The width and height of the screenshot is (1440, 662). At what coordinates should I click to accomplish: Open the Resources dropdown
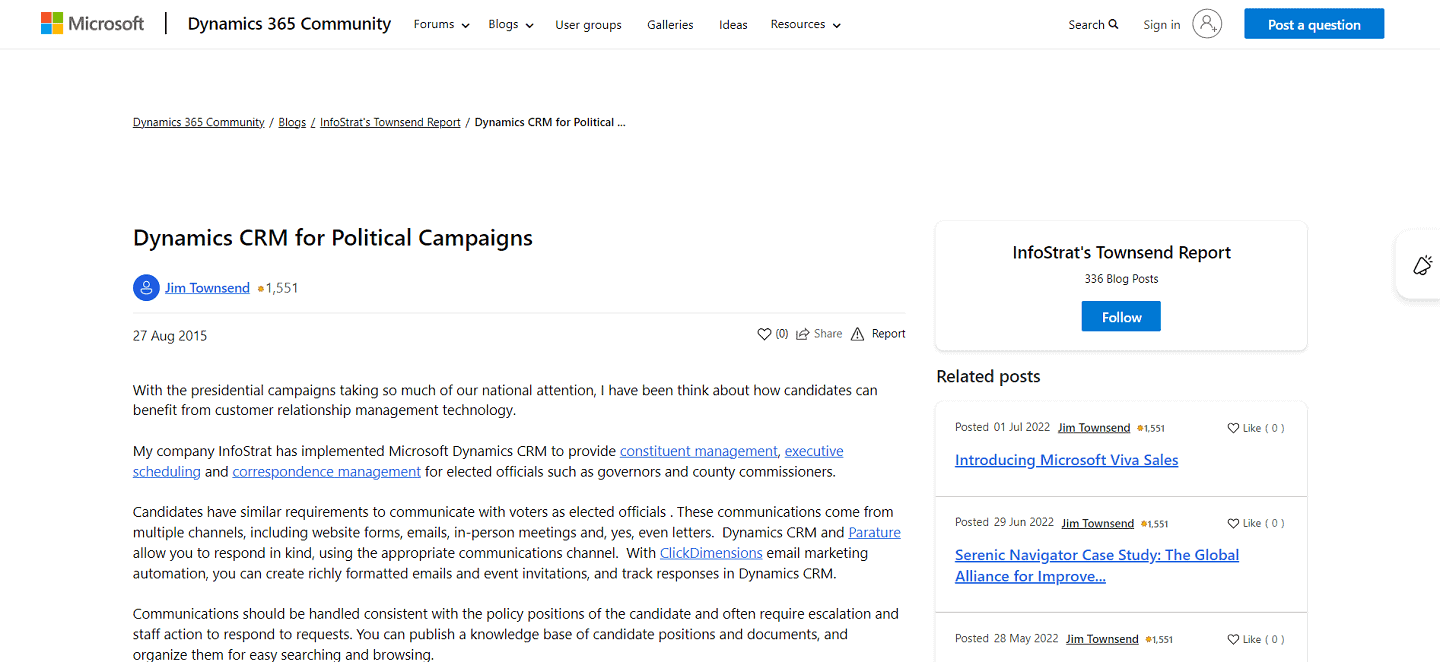pos(805,24)
